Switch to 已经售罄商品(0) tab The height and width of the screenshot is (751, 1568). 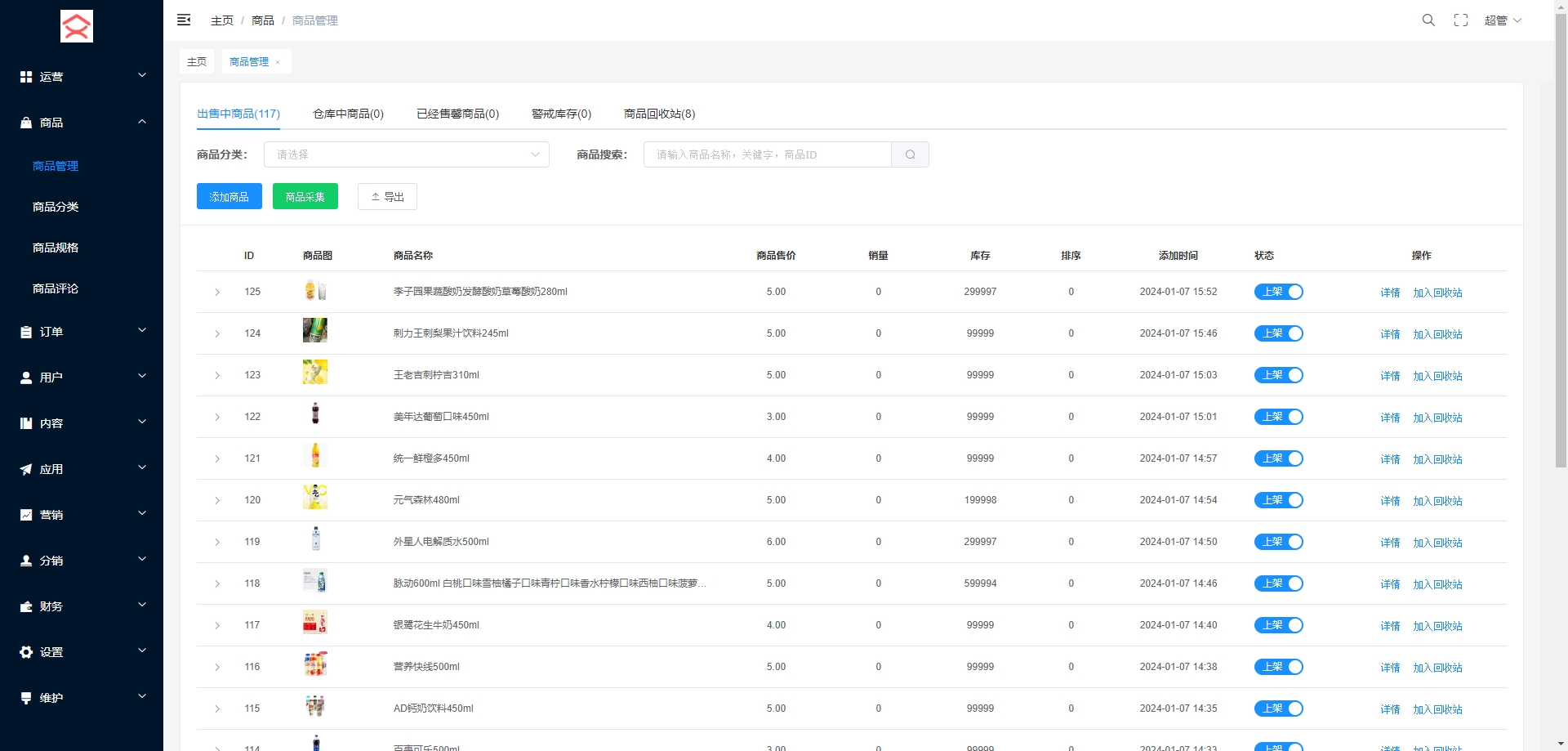tap(457, 114)
